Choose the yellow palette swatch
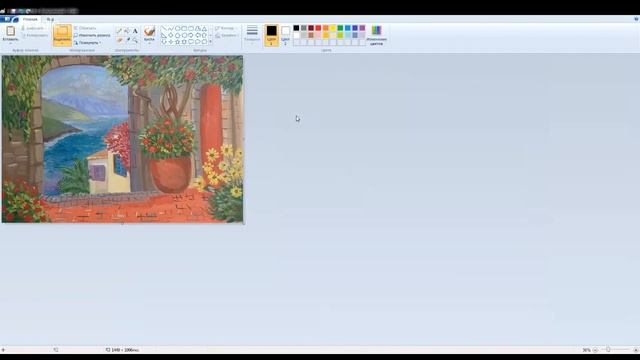This screenshot has height=360, width=640. [333, 28]
